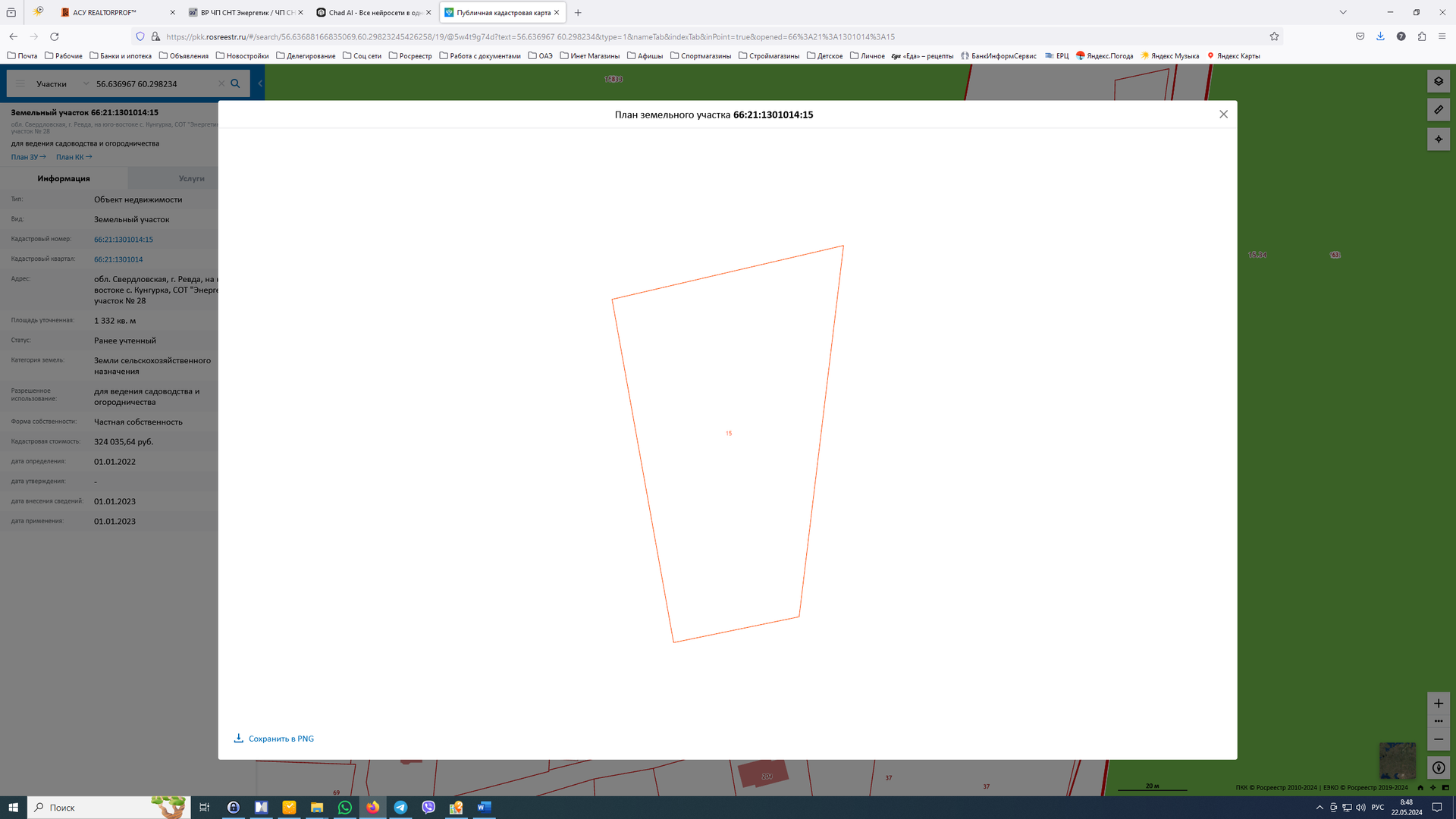Zoom in the map with plus
1456x819 pixels.
pyautogui.click(x=1438, y=703)
